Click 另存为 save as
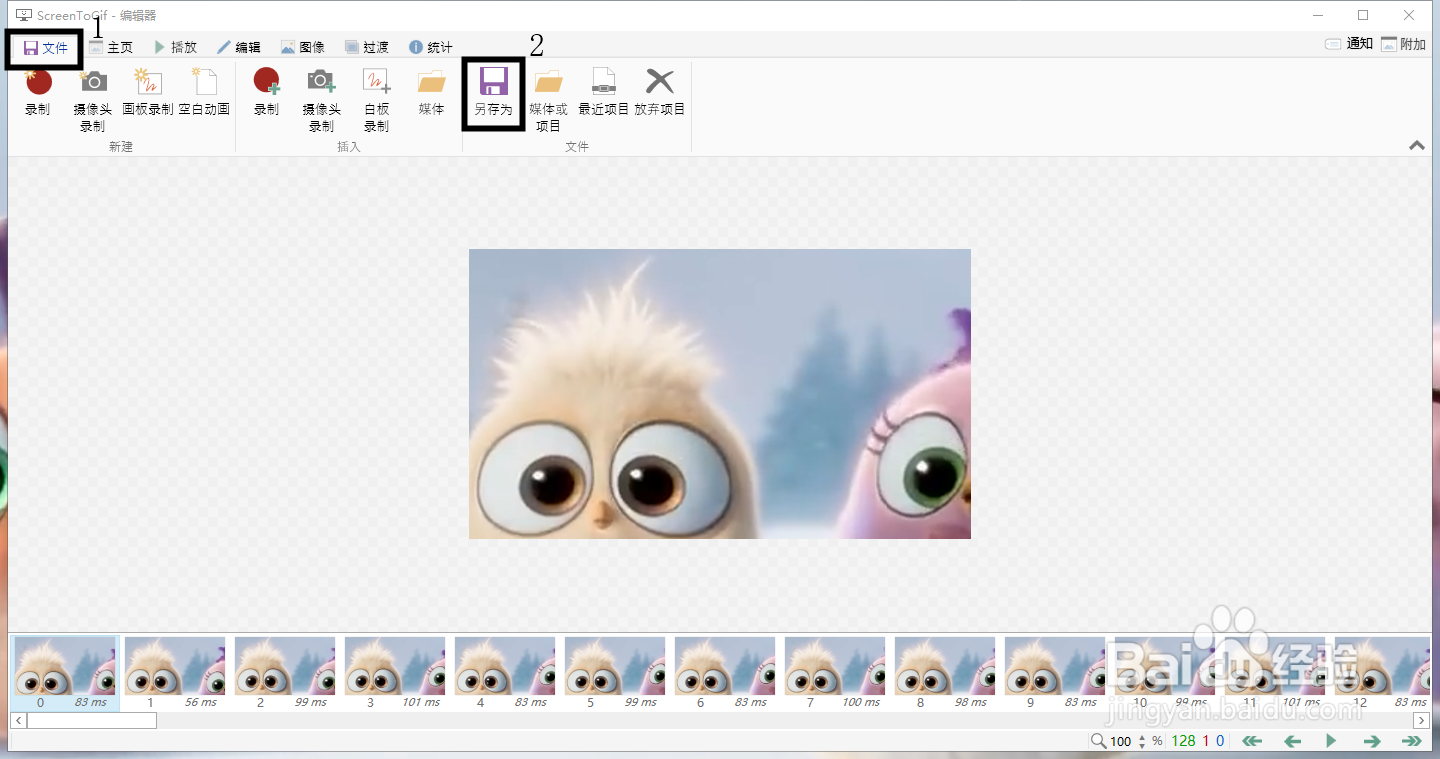This screenshot has width=1440, height=759. click(493, 93)
